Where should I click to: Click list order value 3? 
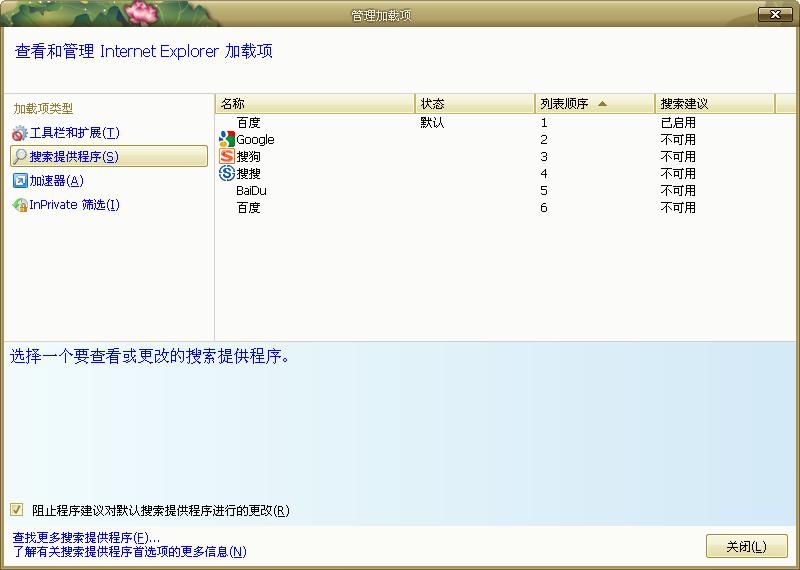pos(544,157)
